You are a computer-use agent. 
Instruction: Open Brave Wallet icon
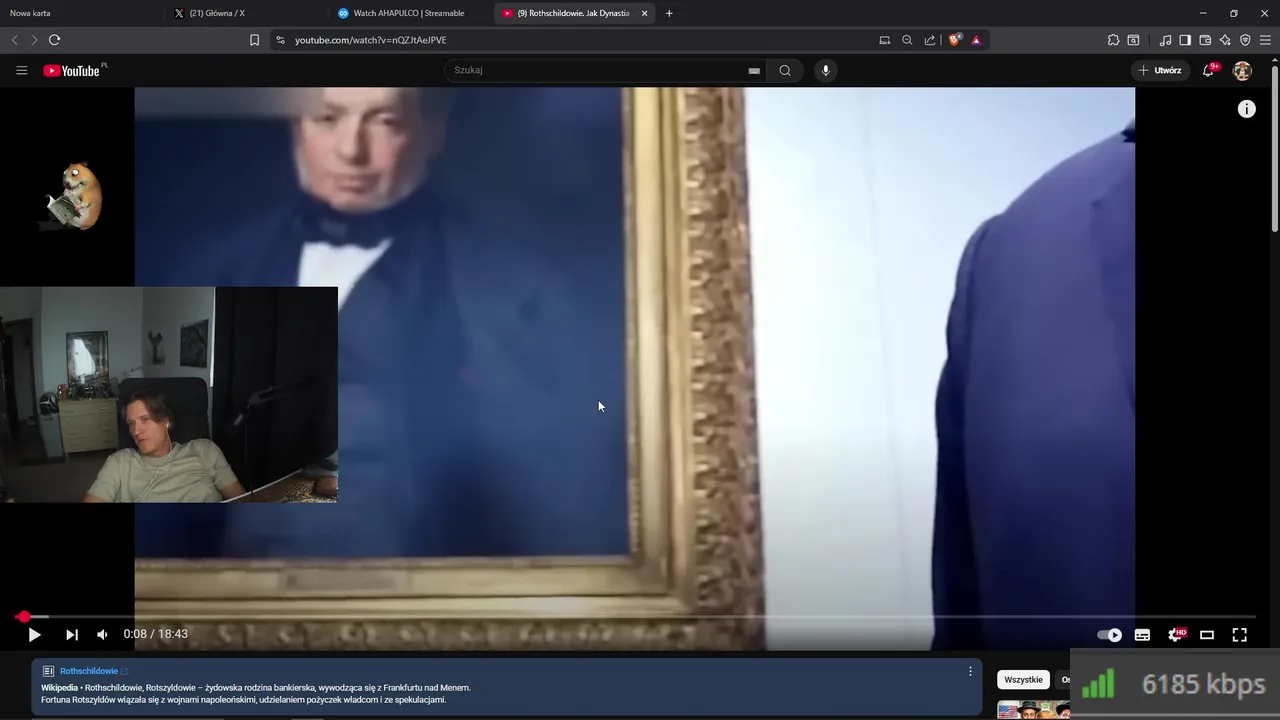point(1205,40)
